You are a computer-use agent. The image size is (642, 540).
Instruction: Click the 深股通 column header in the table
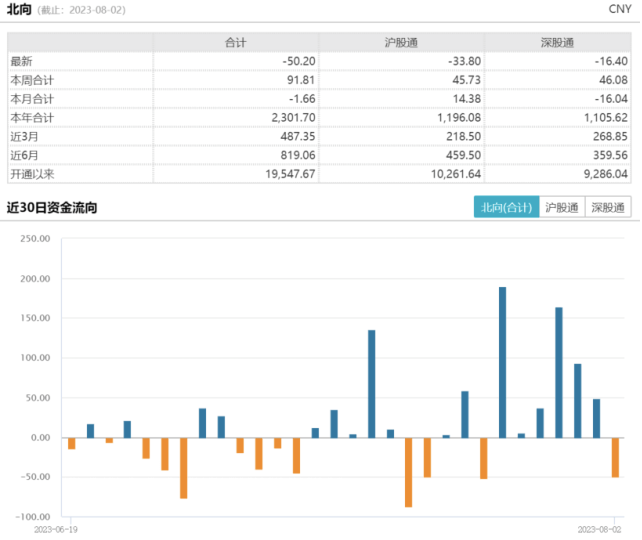coord(556,42)
